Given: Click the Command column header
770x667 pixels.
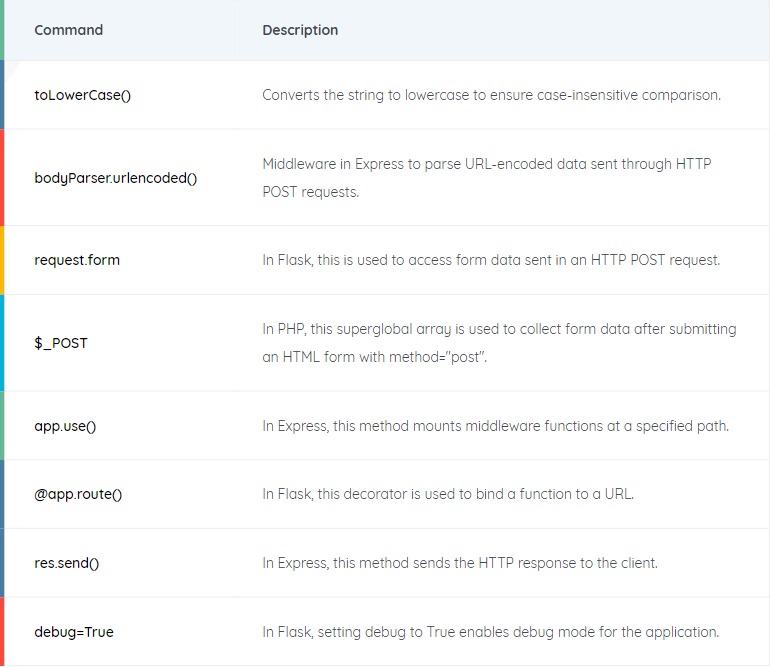Looking at the screenshot, I should pyautogui.click(x=68, y=30).
